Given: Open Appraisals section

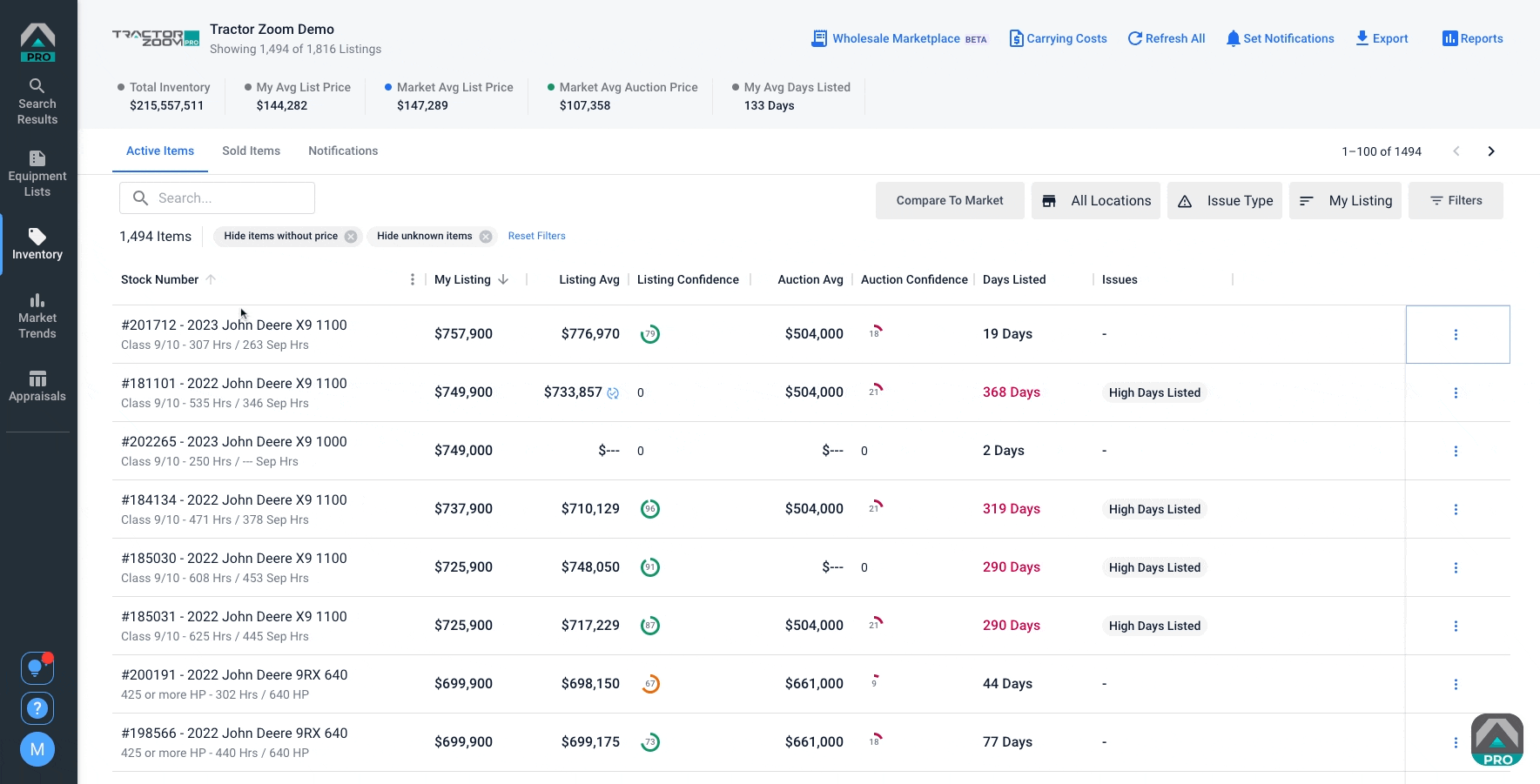Looking at the screenshot, I should coord(37,386).
